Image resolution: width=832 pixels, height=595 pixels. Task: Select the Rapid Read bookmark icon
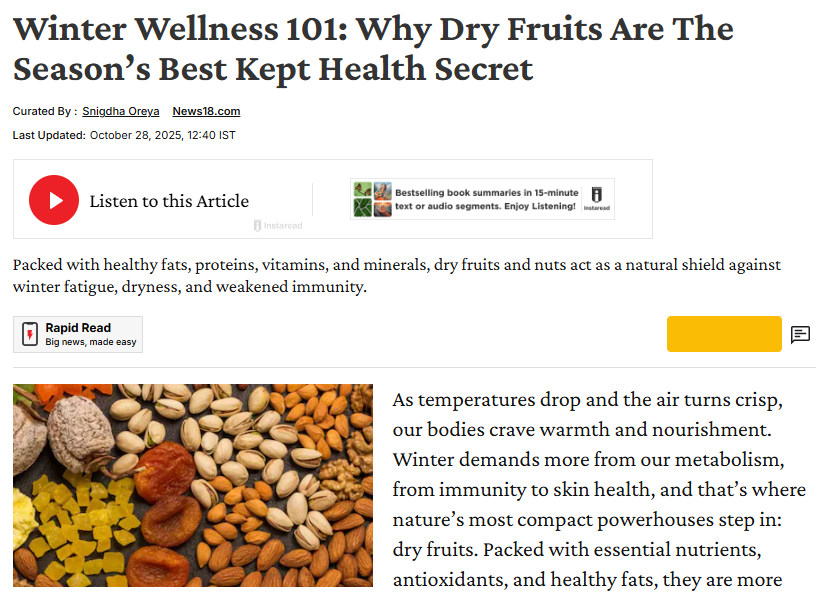tap(29, 333)
